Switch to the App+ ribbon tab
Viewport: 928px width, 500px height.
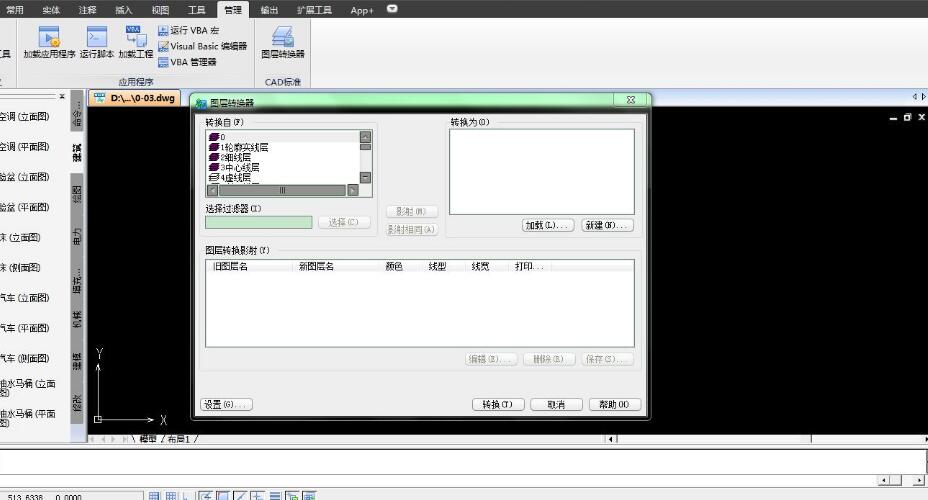pyautogui.click(x=362, y=10)
